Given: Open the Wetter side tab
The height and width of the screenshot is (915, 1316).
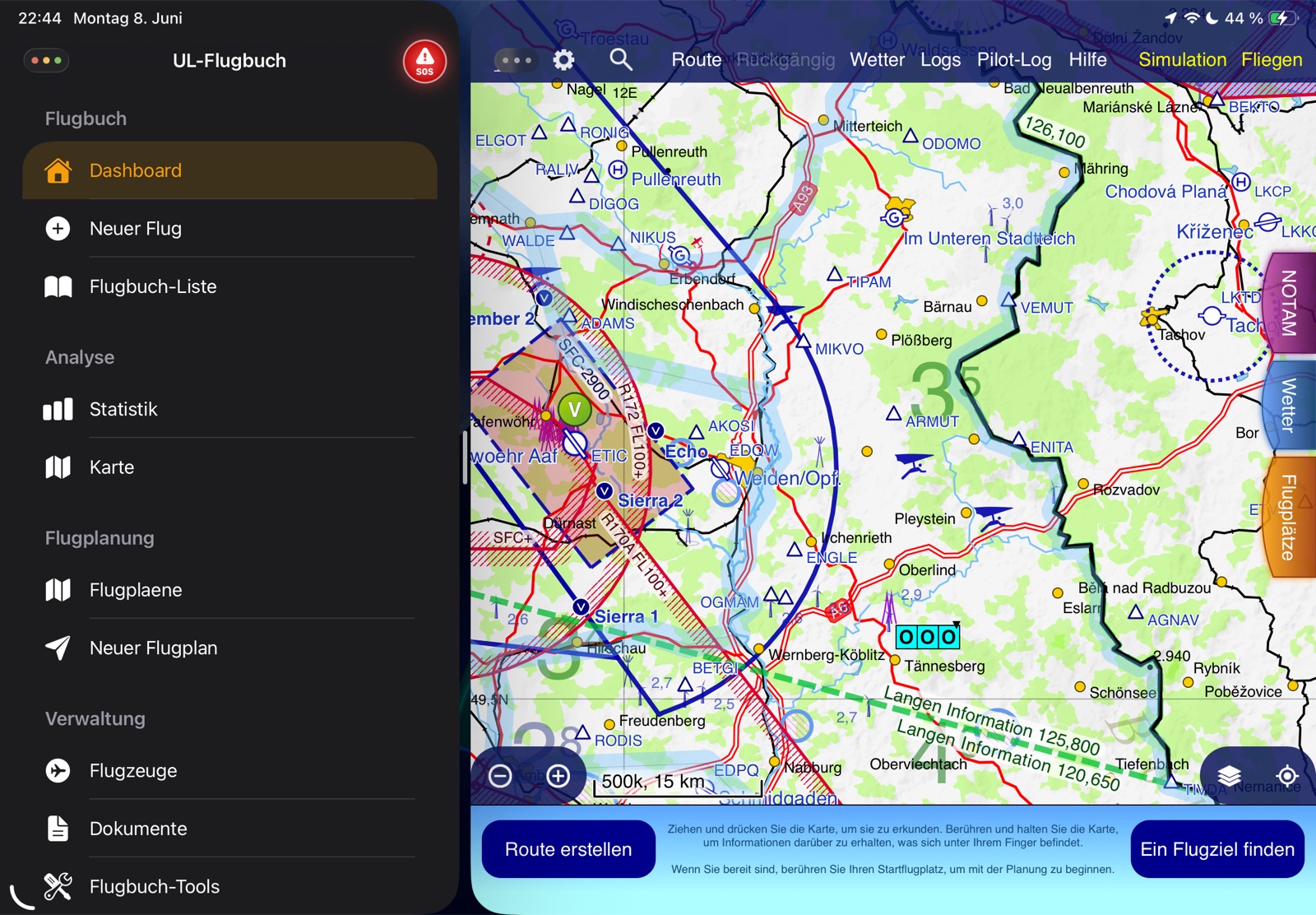Looking at the screenshot, I should (x=1289, y=405).
